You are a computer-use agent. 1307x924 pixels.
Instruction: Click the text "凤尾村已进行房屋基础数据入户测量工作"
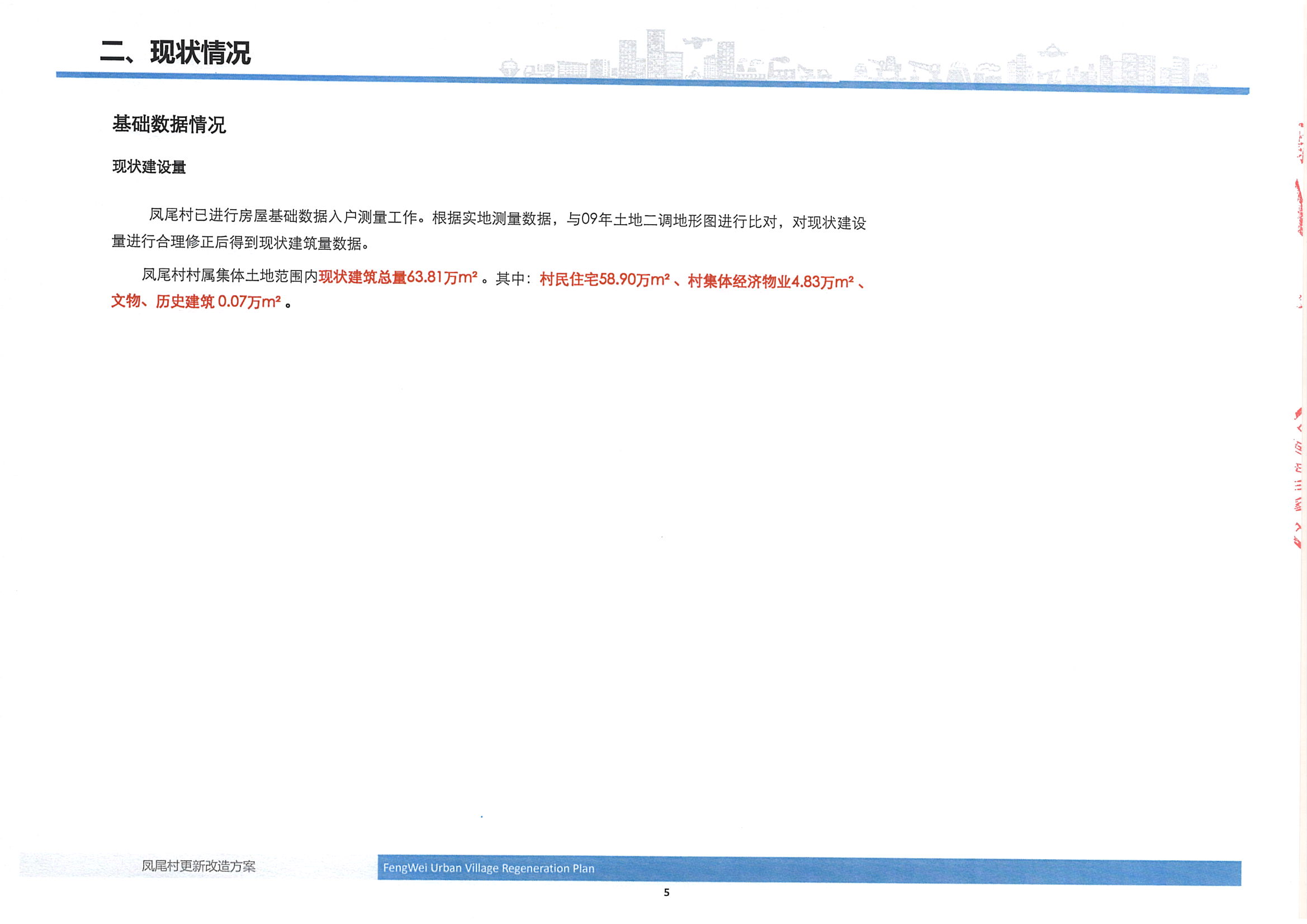[283, 216]
